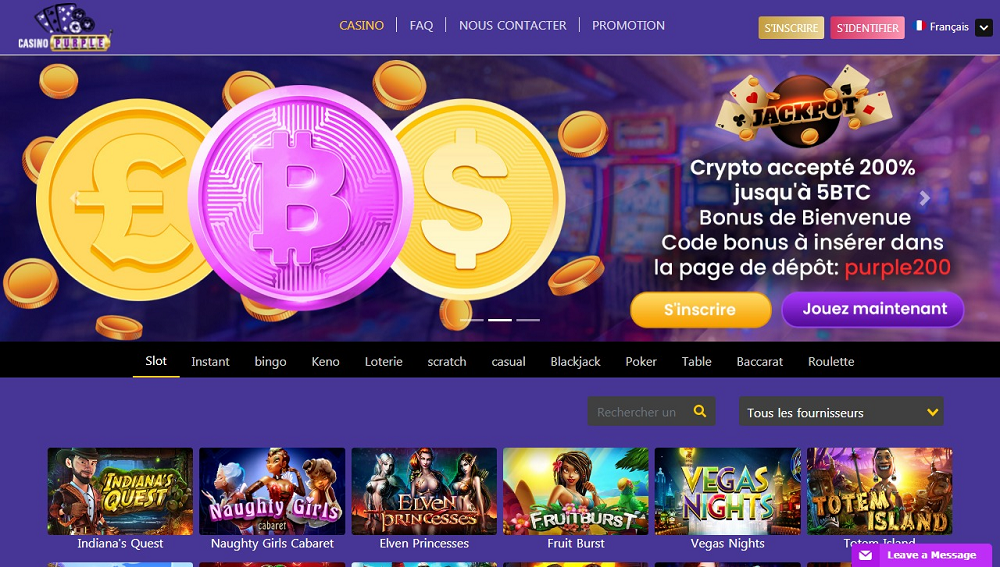Select the middle carousel slide indicator
The height and width of the screenshot is (567, 1000).
click(500, 320)
